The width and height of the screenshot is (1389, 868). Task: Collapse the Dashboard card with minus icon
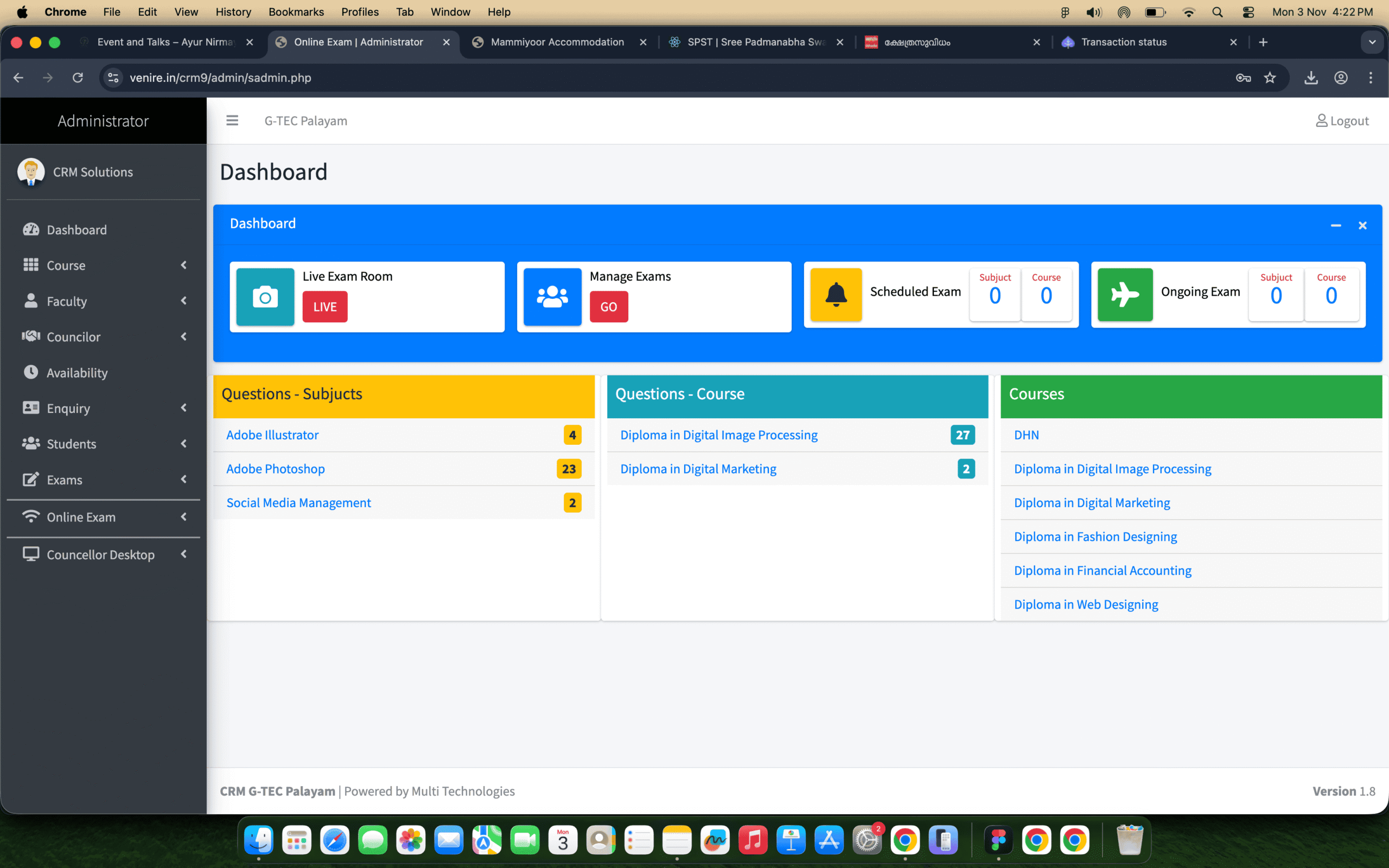click(x=1336, y=226)
